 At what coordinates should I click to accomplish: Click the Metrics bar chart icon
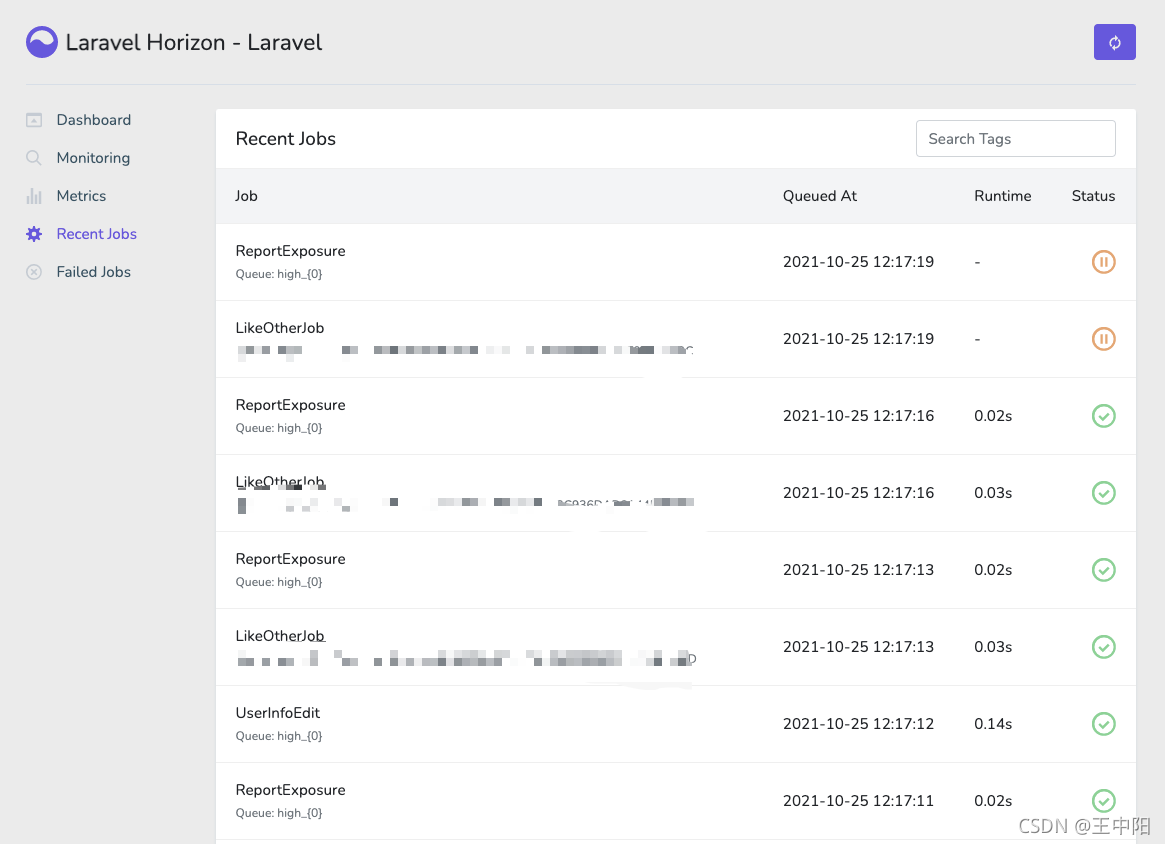(x=34, y=195)
